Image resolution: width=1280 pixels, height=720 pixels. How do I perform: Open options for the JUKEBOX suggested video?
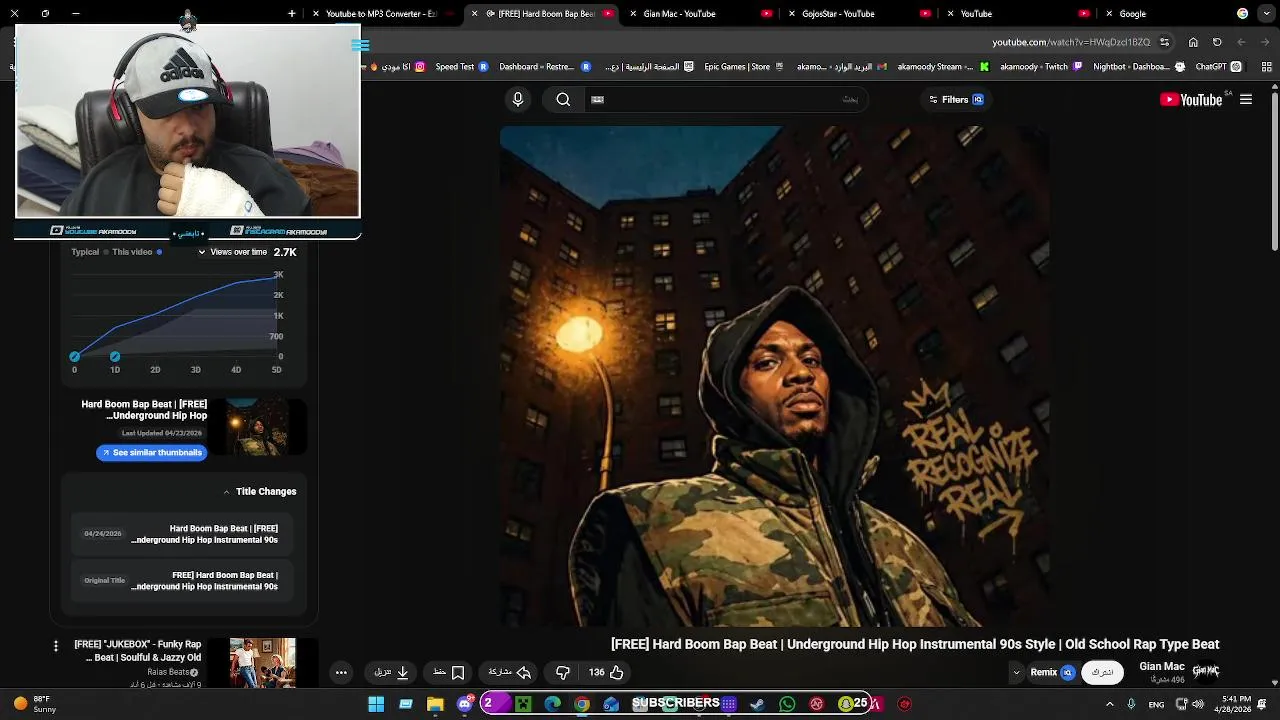point(56,646)
